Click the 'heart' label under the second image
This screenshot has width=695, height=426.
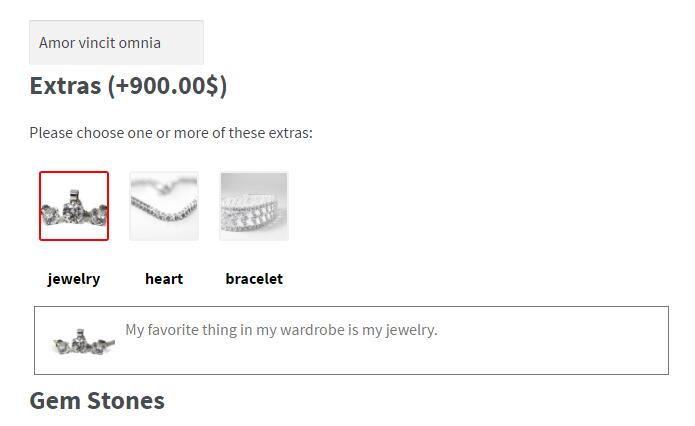164,279
